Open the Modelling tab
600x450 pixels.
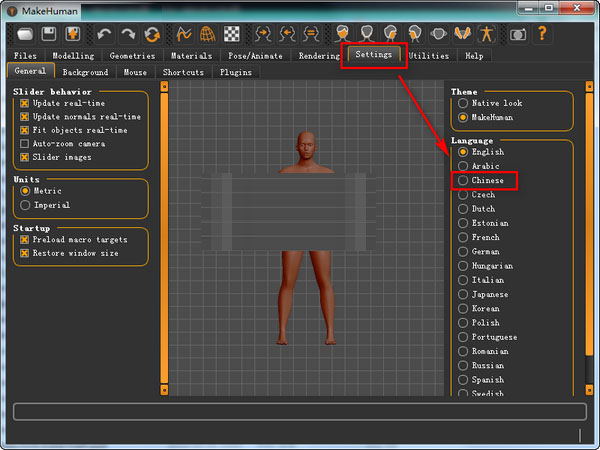pyautogui.click(x=73, y=56)
